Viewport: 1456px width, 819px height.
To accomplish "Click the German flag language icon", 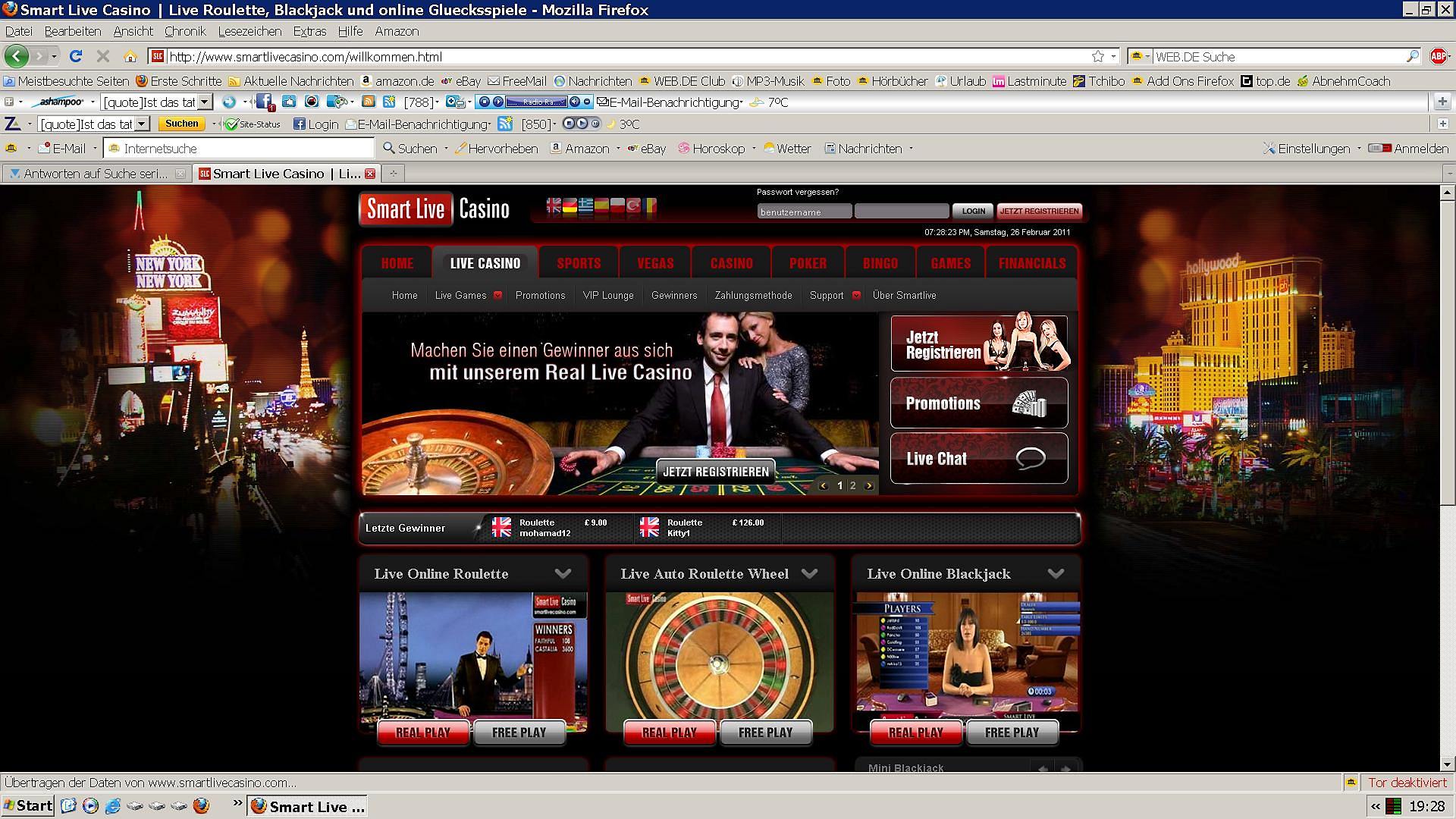I will coord(569,206).
